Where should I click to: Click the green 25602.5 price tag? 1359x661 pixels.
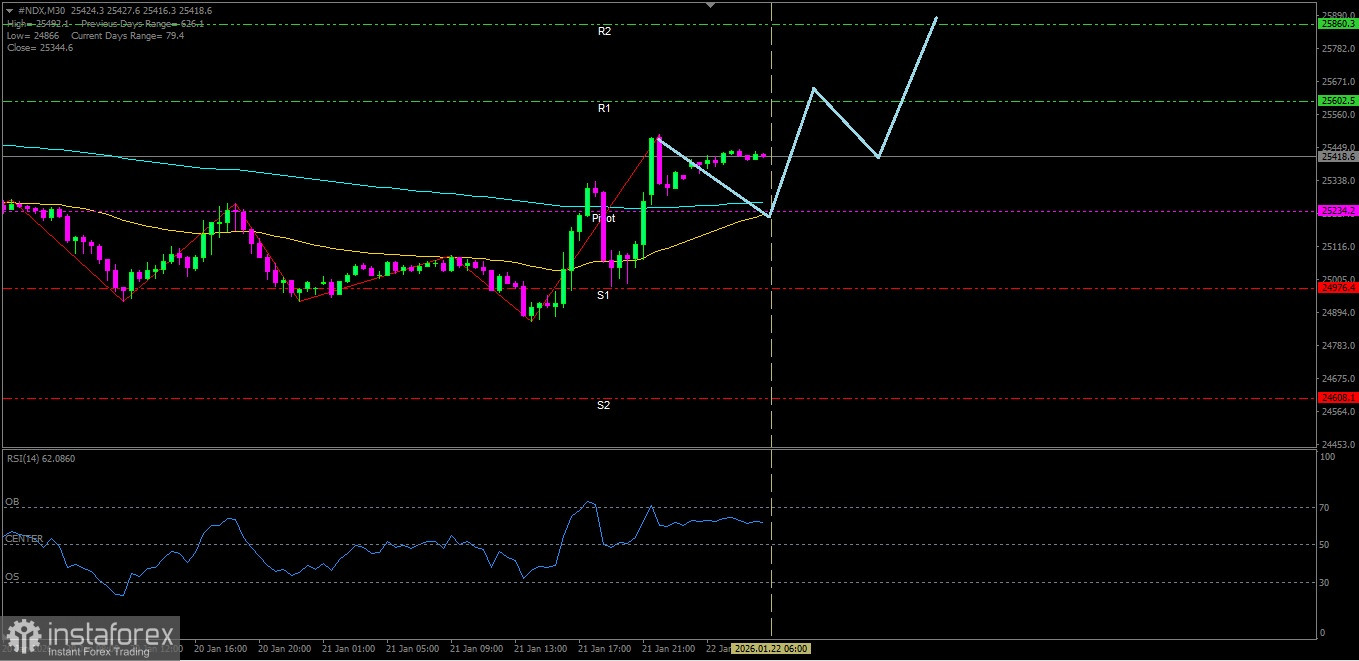(x=1337, y=100)
